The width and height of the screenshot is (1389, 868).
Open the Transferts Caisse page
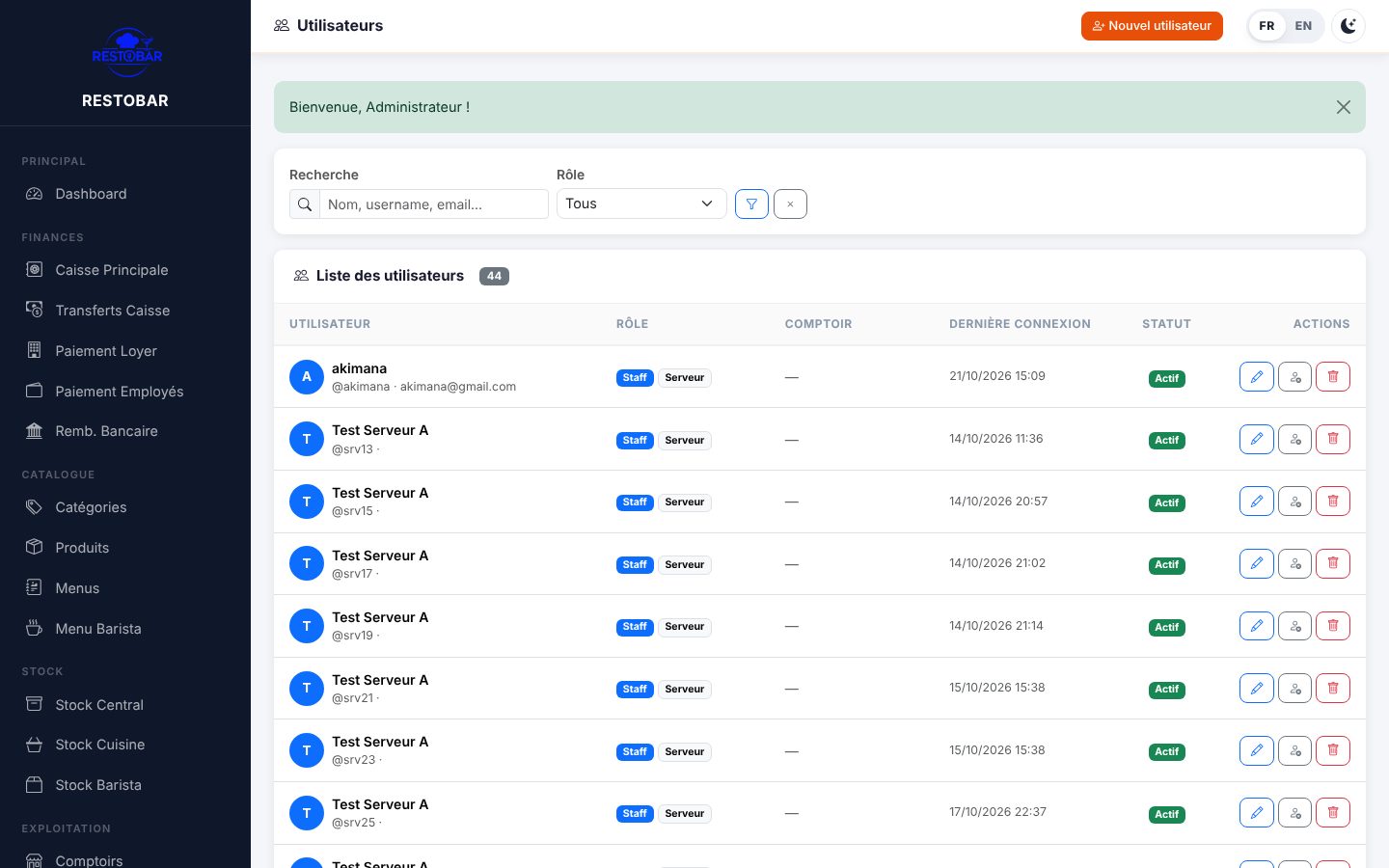pos(125,311)
